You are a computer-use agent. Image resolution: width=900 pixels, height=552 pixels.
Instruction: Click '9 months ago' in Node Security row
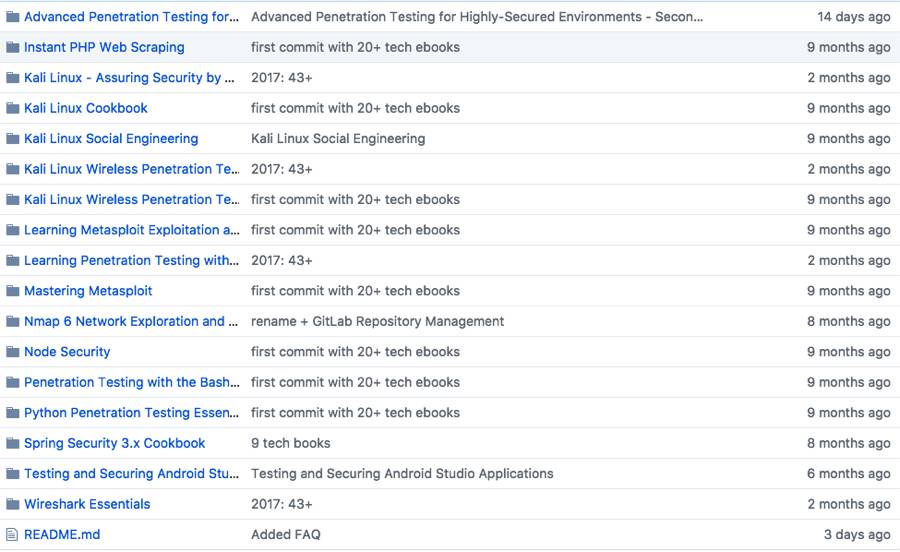(849, 351)
